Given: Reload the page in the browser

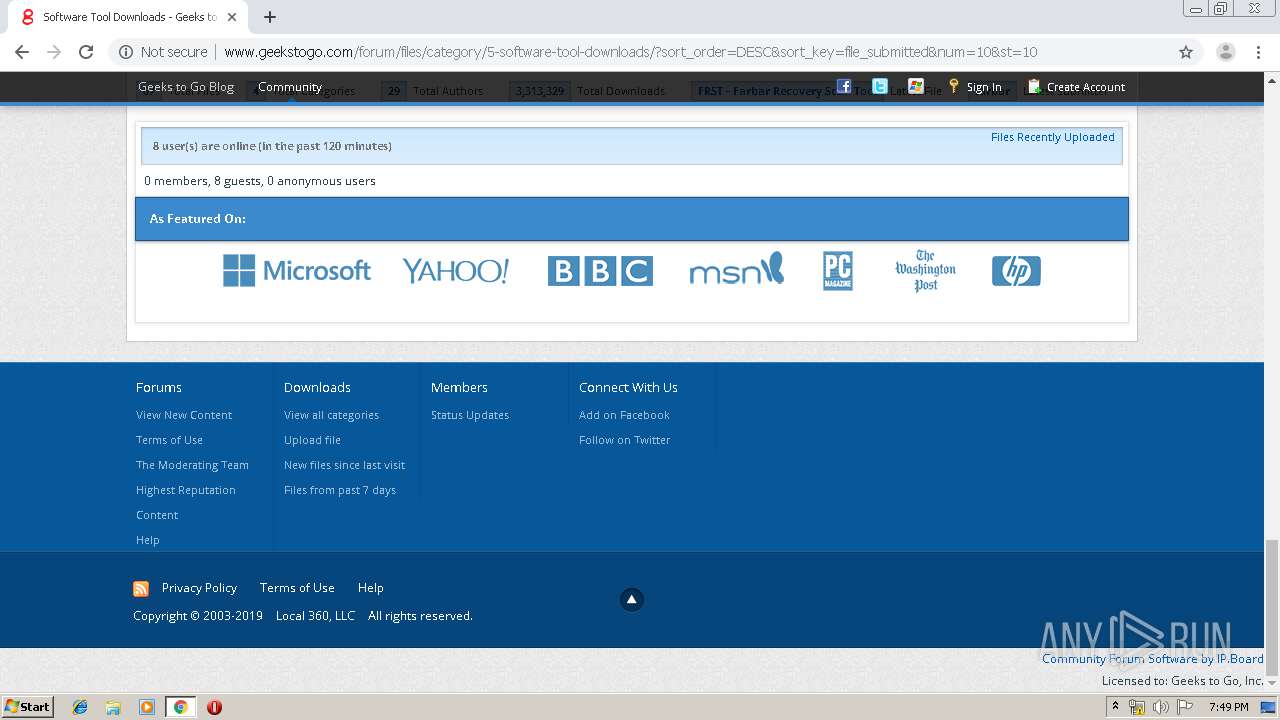Looking at the screenshot, I should click(86, 52).
